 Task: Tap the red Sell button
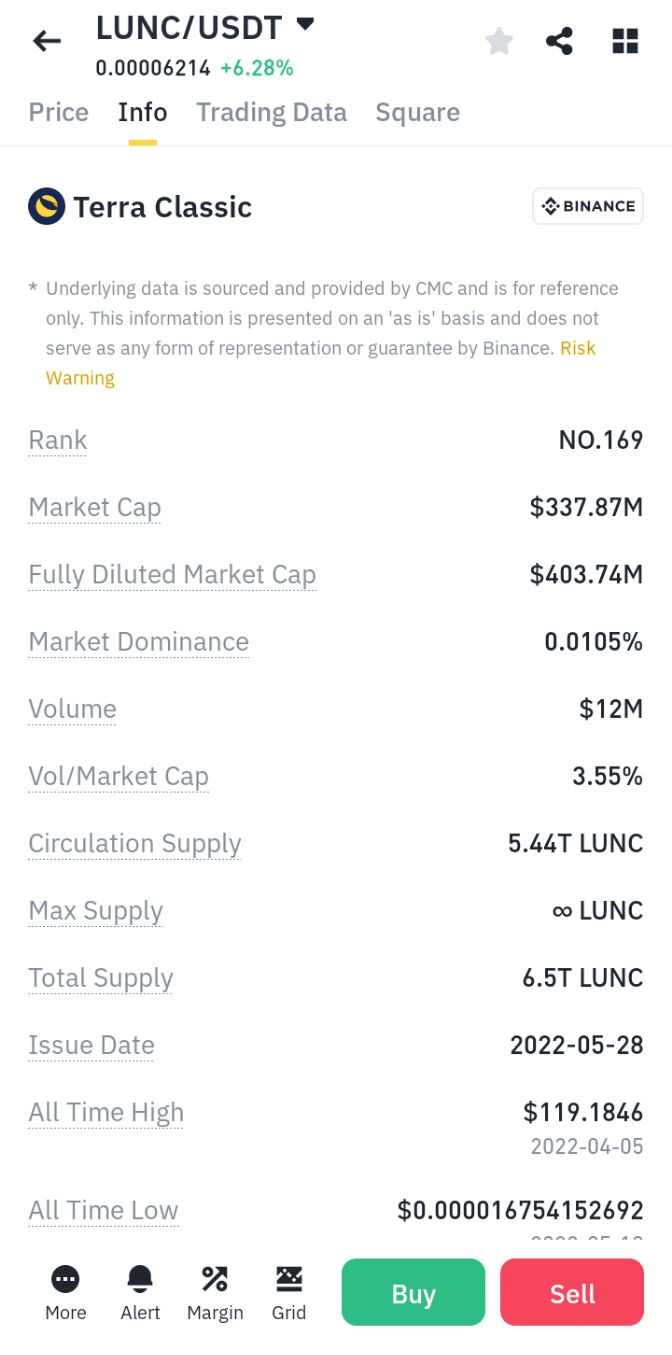572,1293
